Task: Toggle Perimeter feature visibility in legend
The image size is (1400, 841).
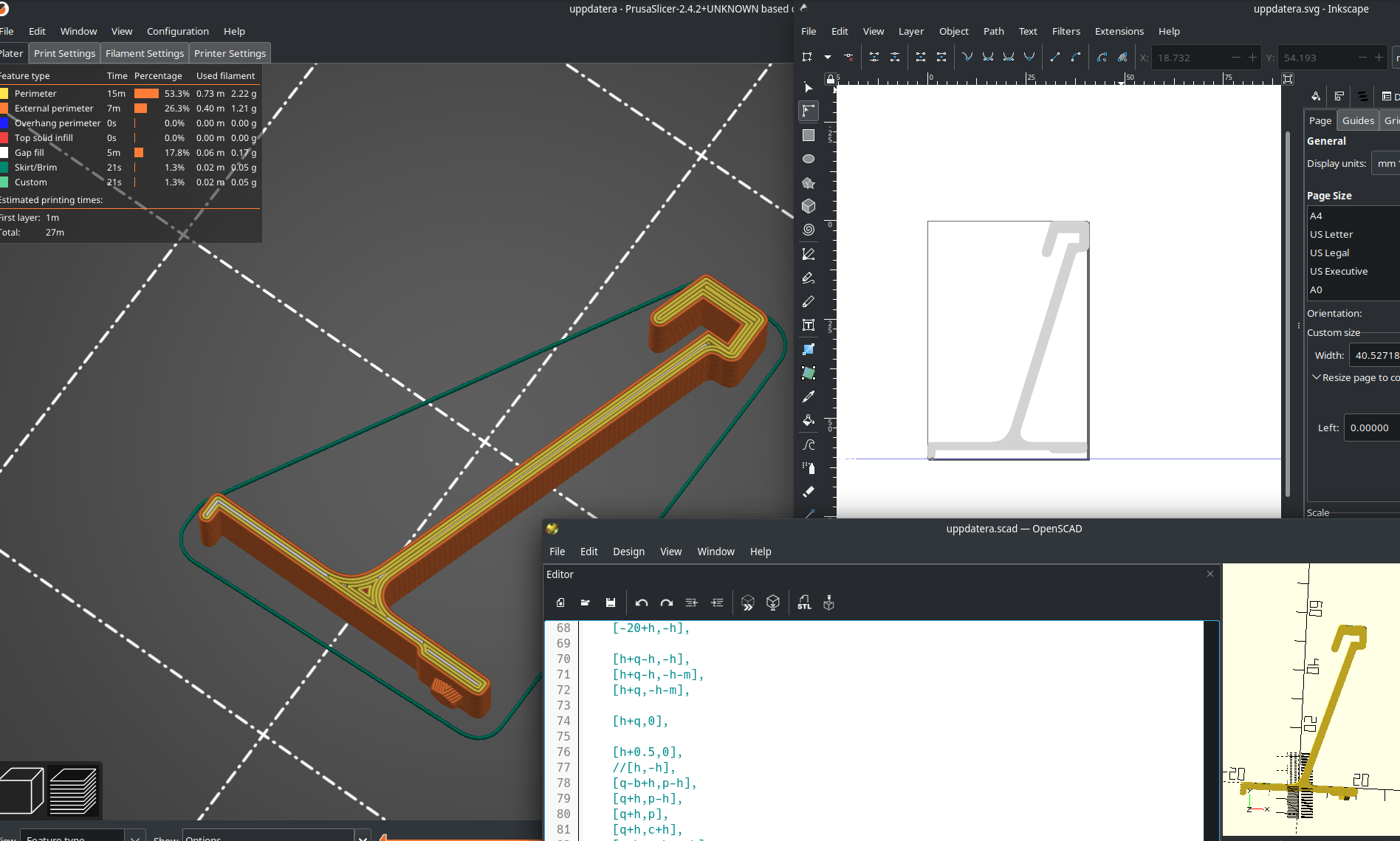Action: [x=35, y=94]
